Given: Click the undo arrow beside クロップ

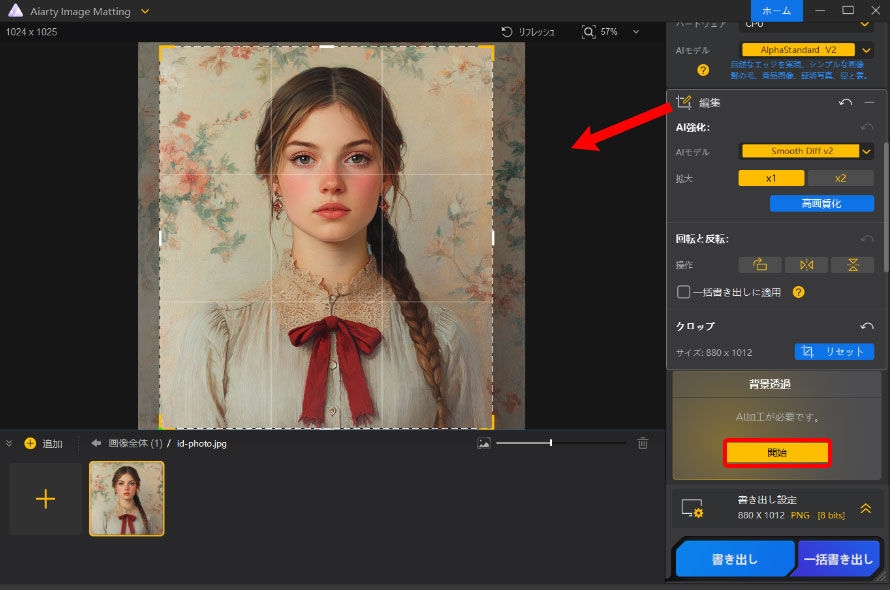Looking at the screenshot, I should [x=867, y=327].
